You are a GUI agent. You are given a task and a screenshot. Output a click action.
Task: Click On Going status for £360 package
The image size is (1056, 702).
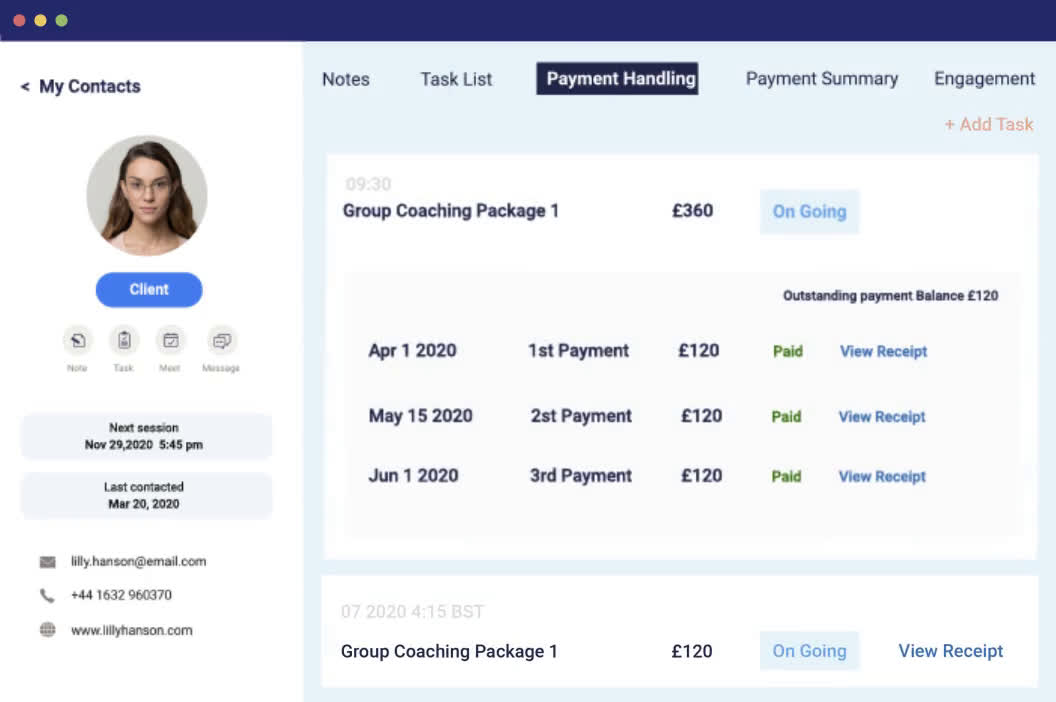tap(809, 212)
